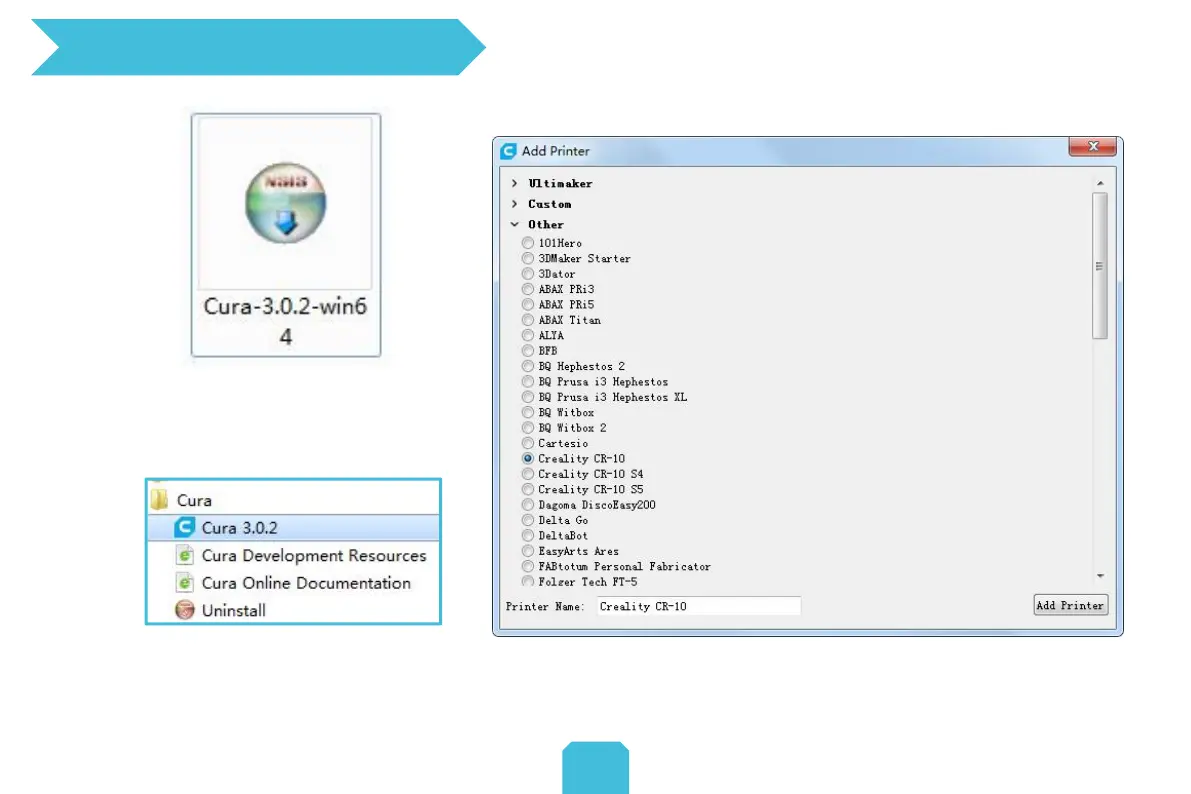Choose the ABAX Titan printer

(x=528, y=320)
